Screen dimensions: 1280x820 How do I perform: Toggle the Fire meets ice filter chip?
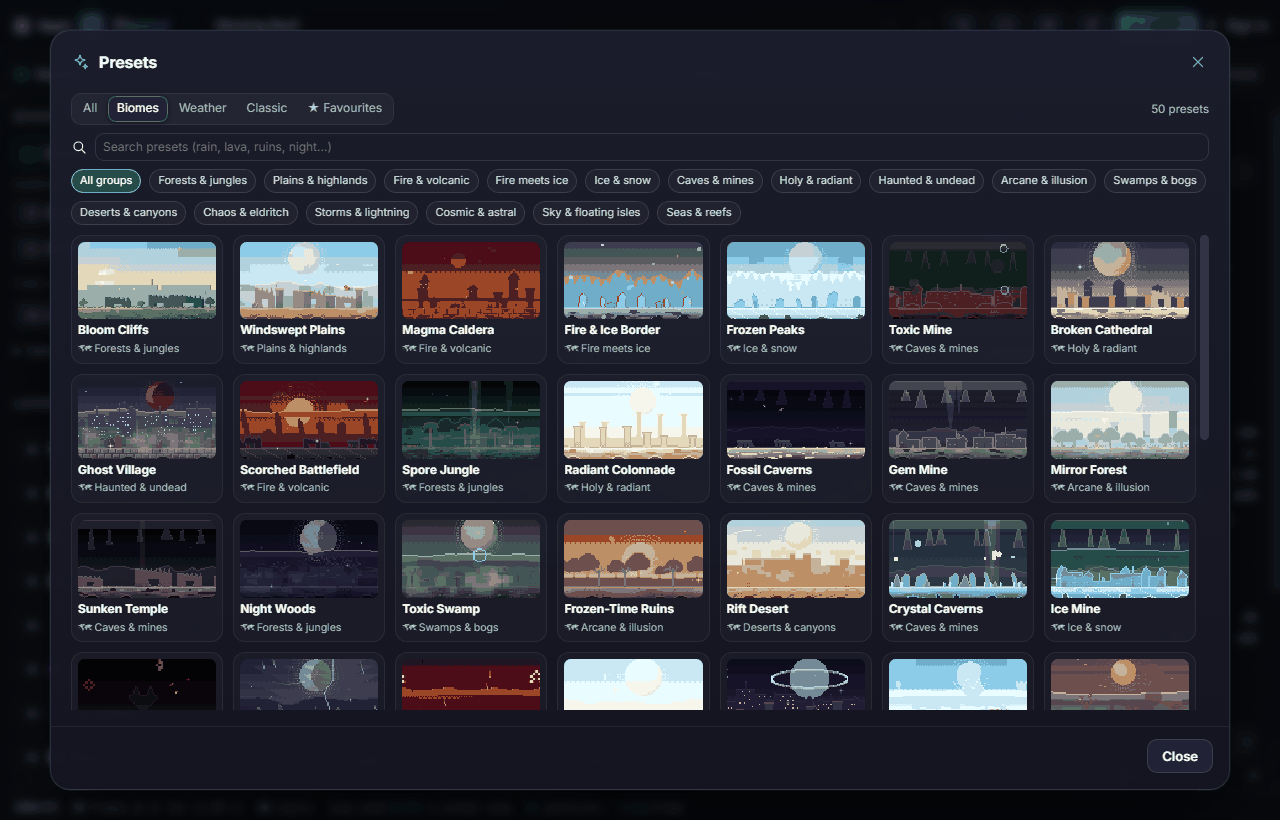coord(532,181)
